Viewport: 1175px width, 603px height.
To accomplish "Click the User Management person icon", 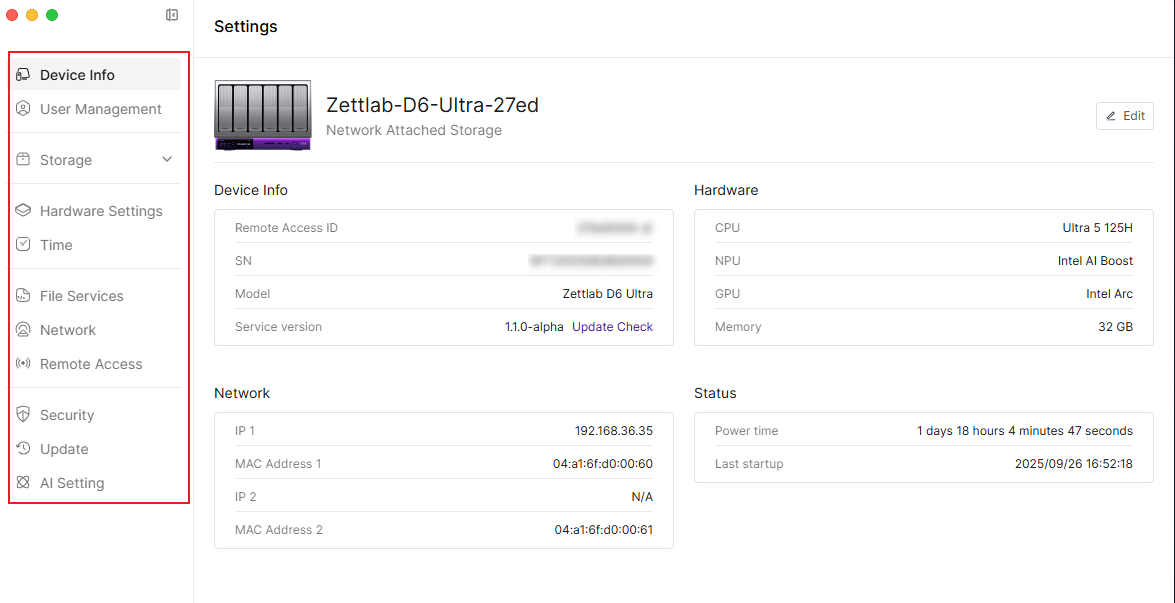I will [23, 109].
